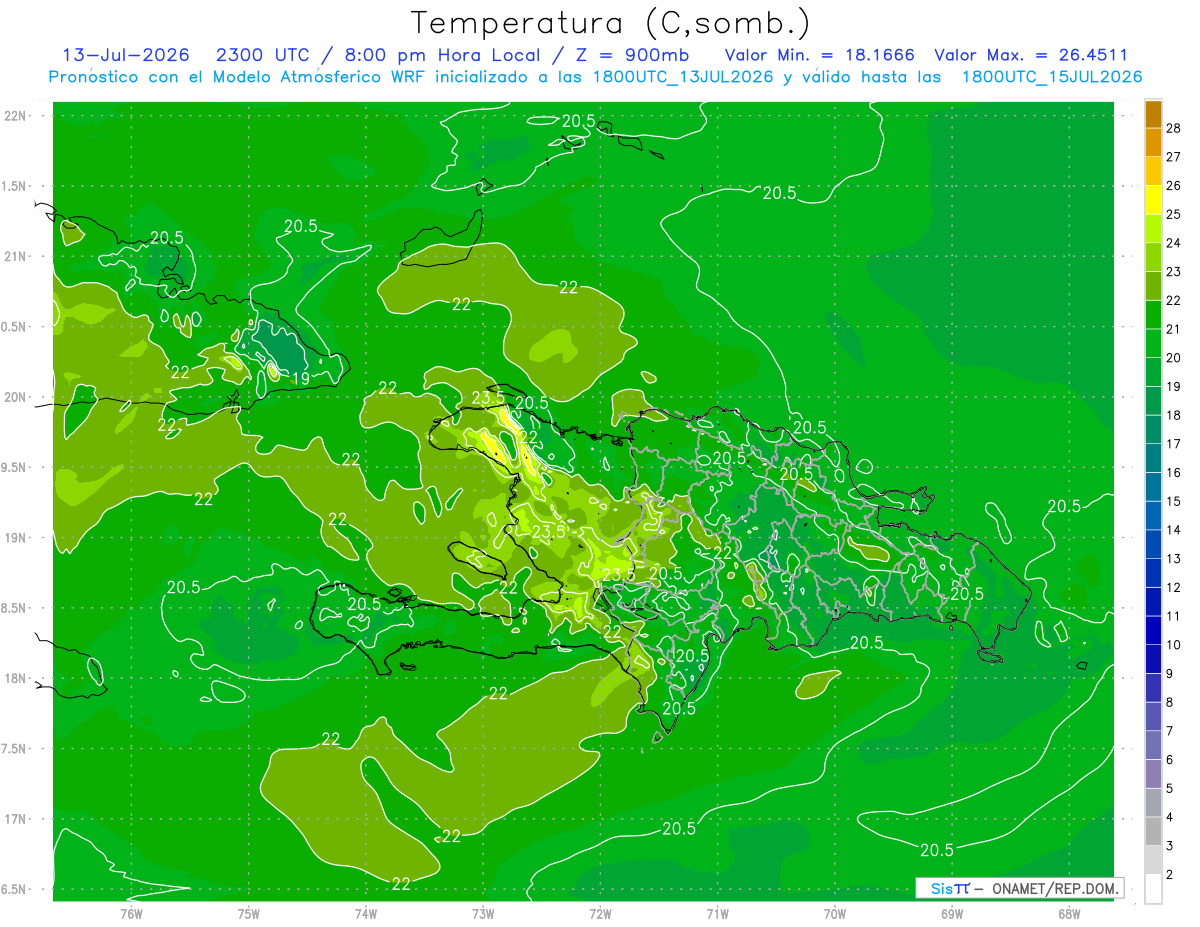1200x927 pixels.
Task: Select the valid-until time "1800UTC_15JUL2026"
Action: [x=1052, y=77]
